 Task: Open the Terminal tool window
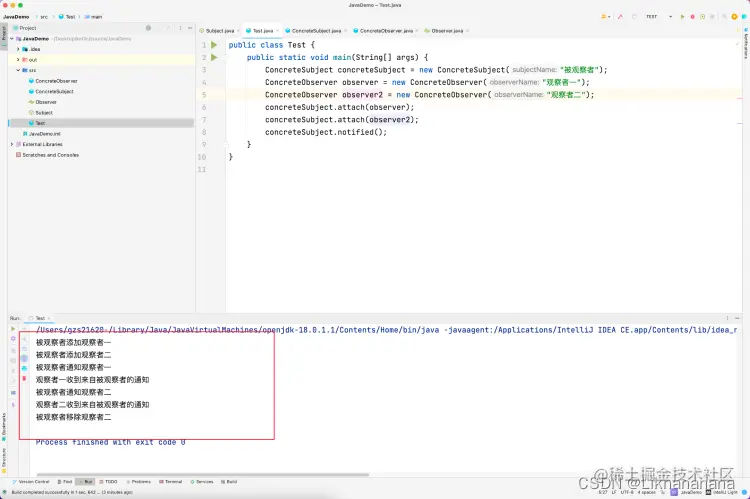pos(171,482)
